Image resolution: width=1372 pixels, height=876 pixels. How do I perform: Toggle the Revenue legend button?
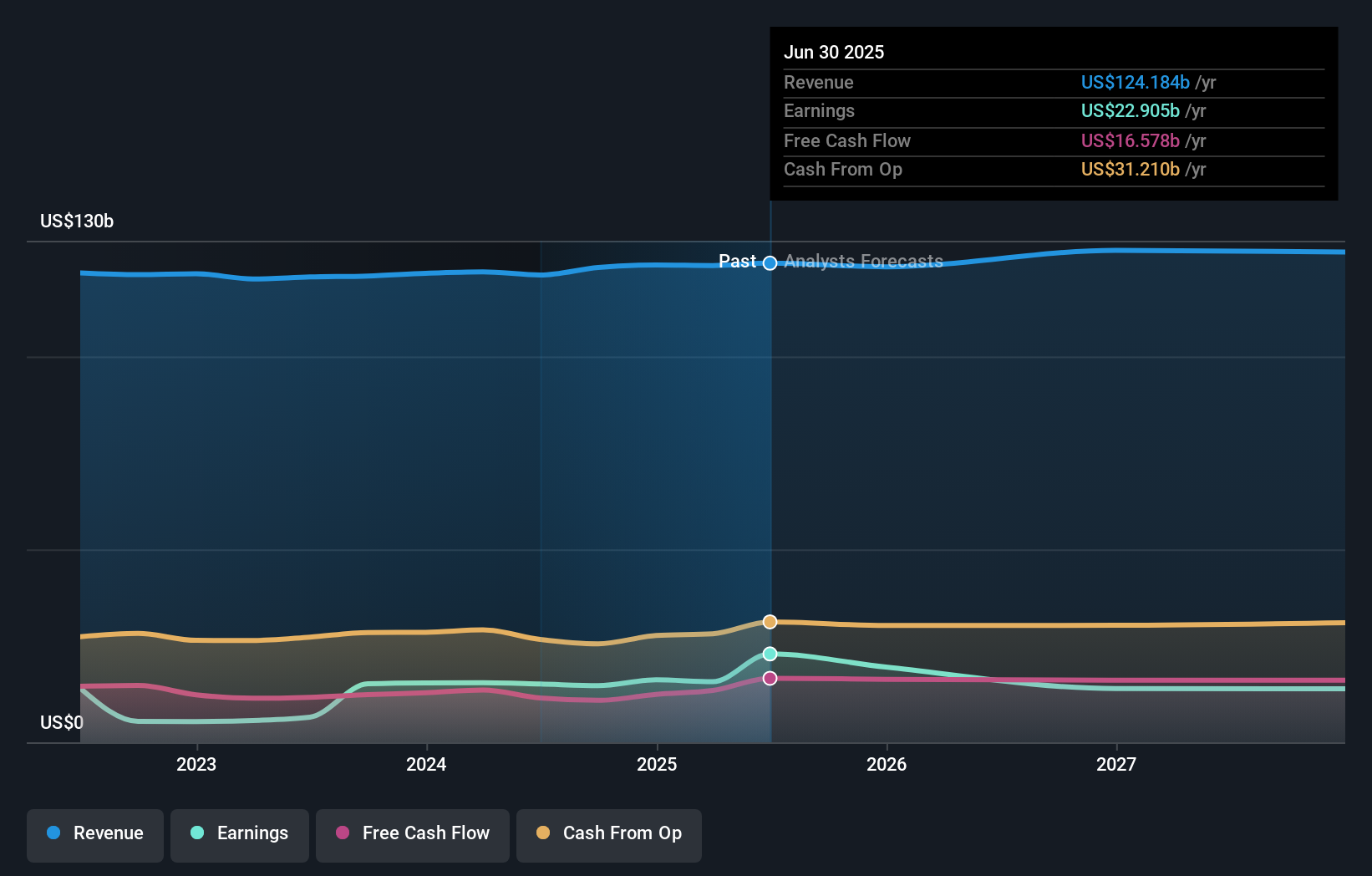click(95, 835)
